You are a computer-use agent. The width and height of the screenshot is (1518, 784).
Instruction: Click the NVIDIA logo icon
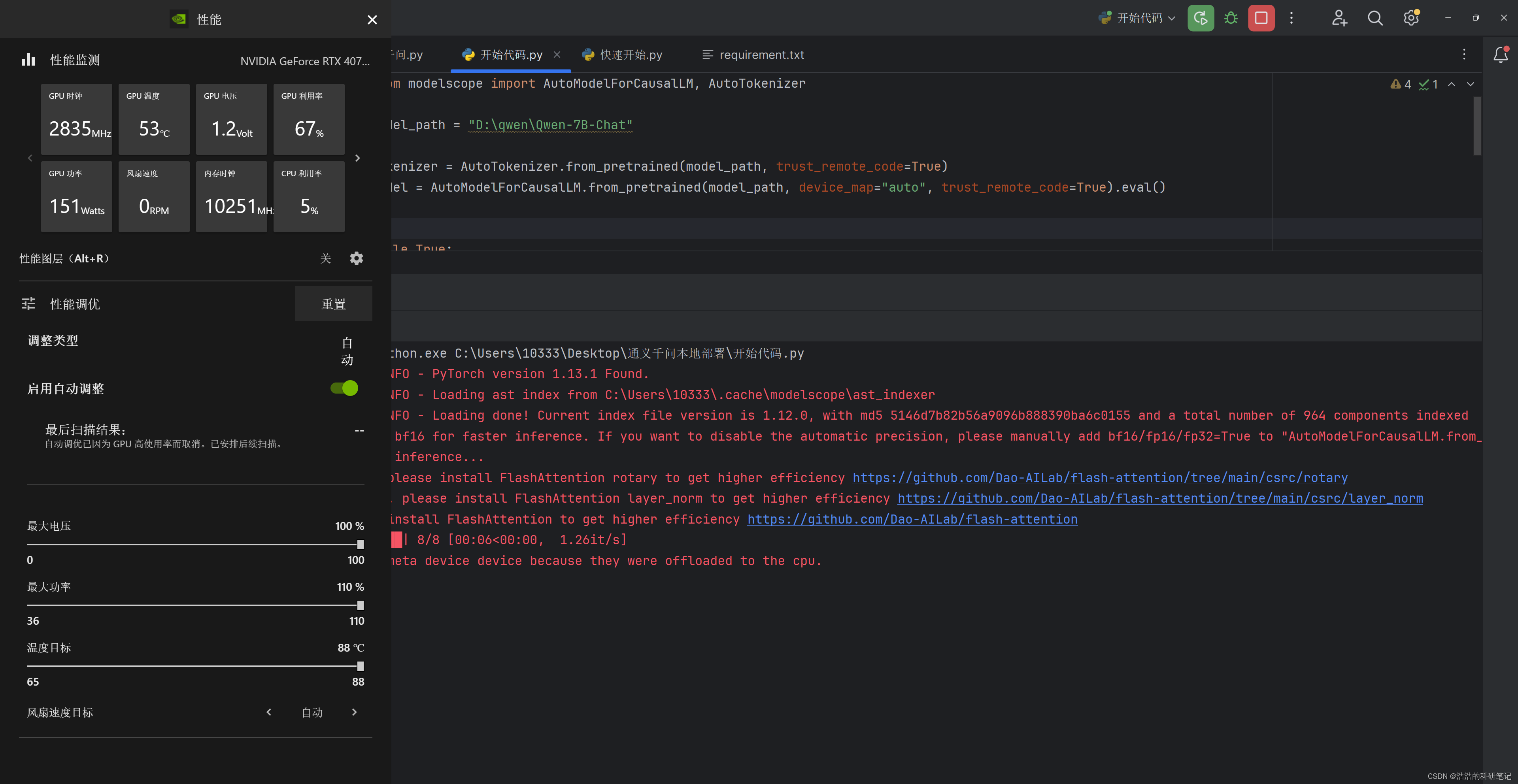179,19
